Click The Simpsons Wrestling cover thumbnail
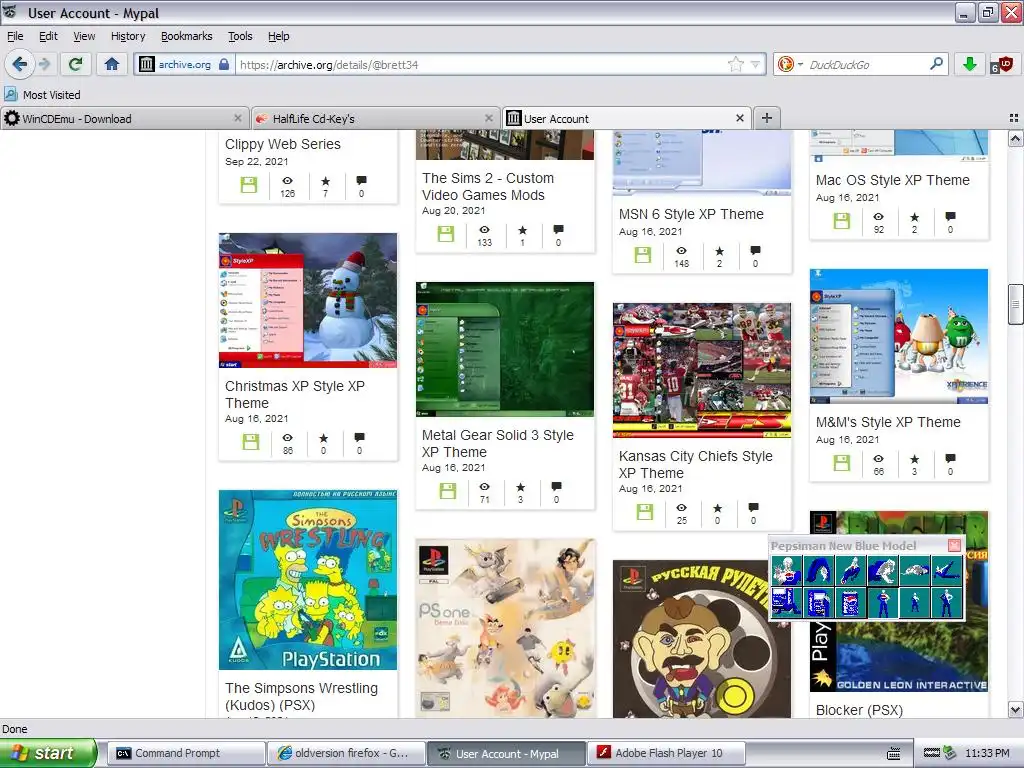Viewport: 1024px width, 768px height. pos(308,580)
